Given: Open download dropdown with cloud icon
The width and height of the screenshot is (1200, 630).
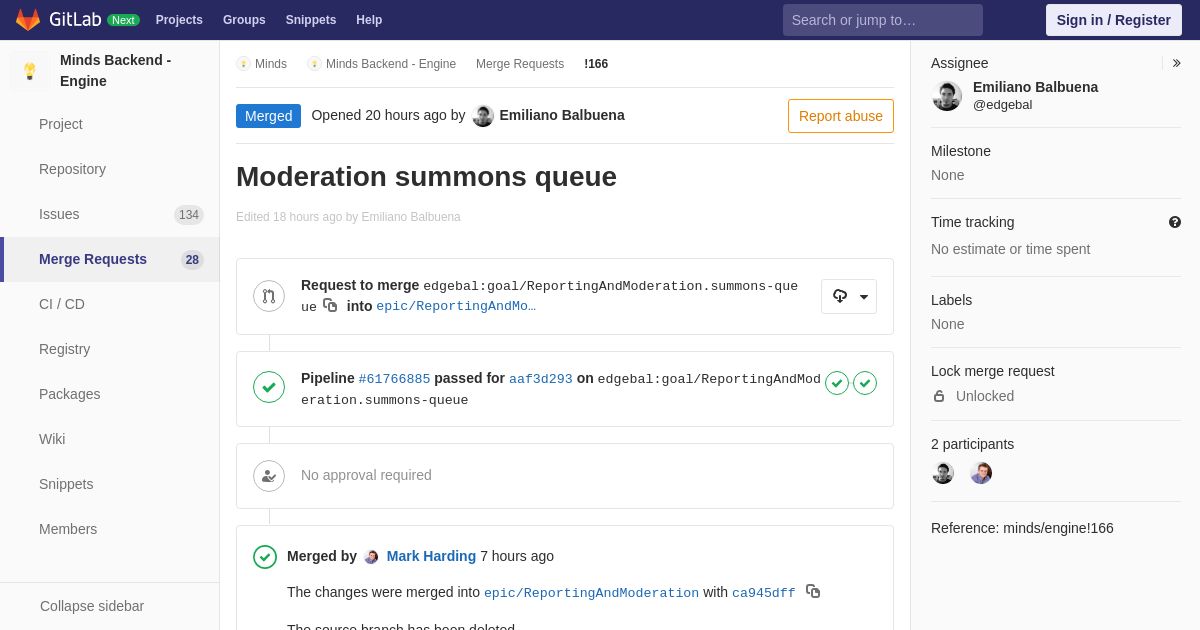Looking at the screenshot, I should (x=849, y=297).
